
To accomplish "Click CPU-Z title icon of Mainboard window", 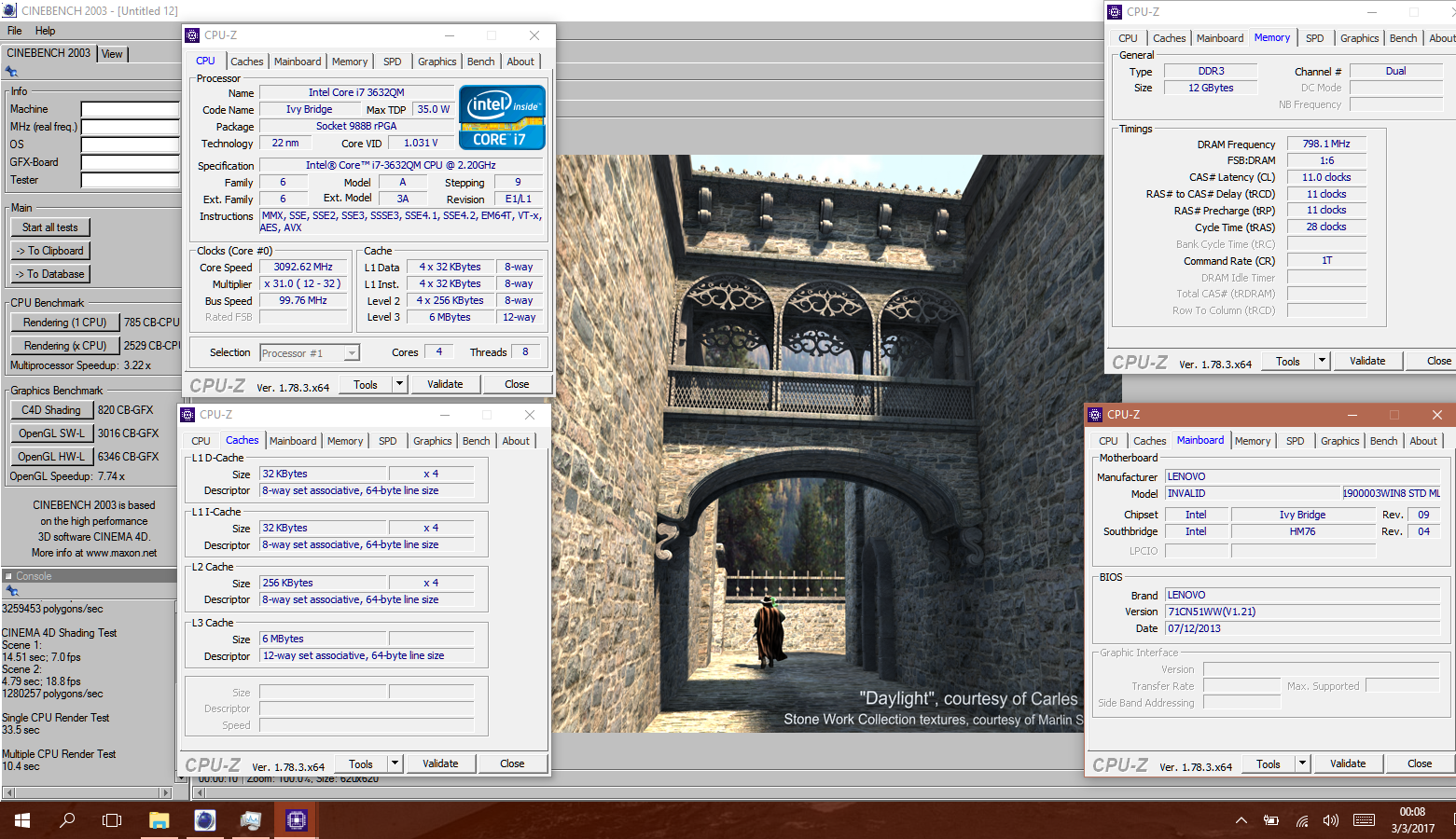I will (1095, 415).
